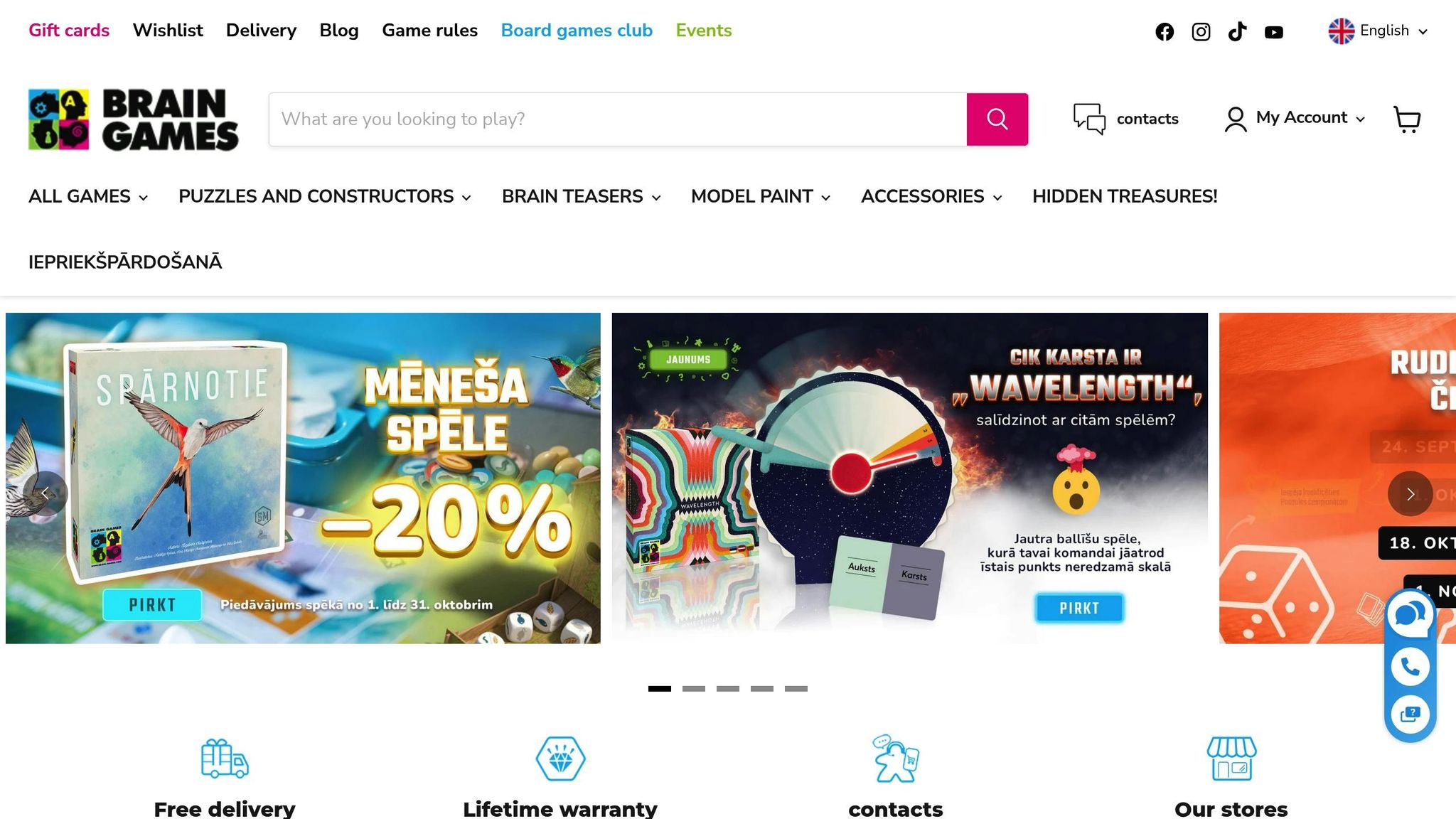Focus the game search input field

(618, 119)
